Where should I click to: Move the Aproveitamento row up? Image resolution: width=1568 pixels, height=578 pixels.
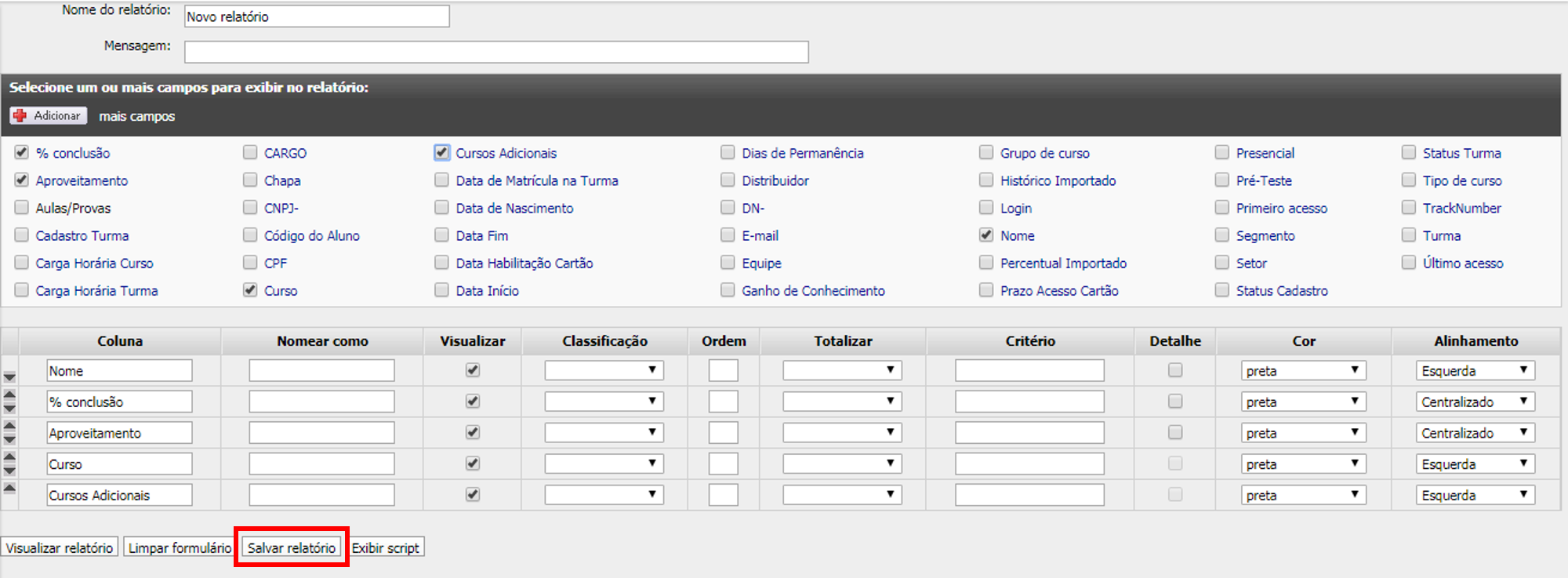click(9, 426)
